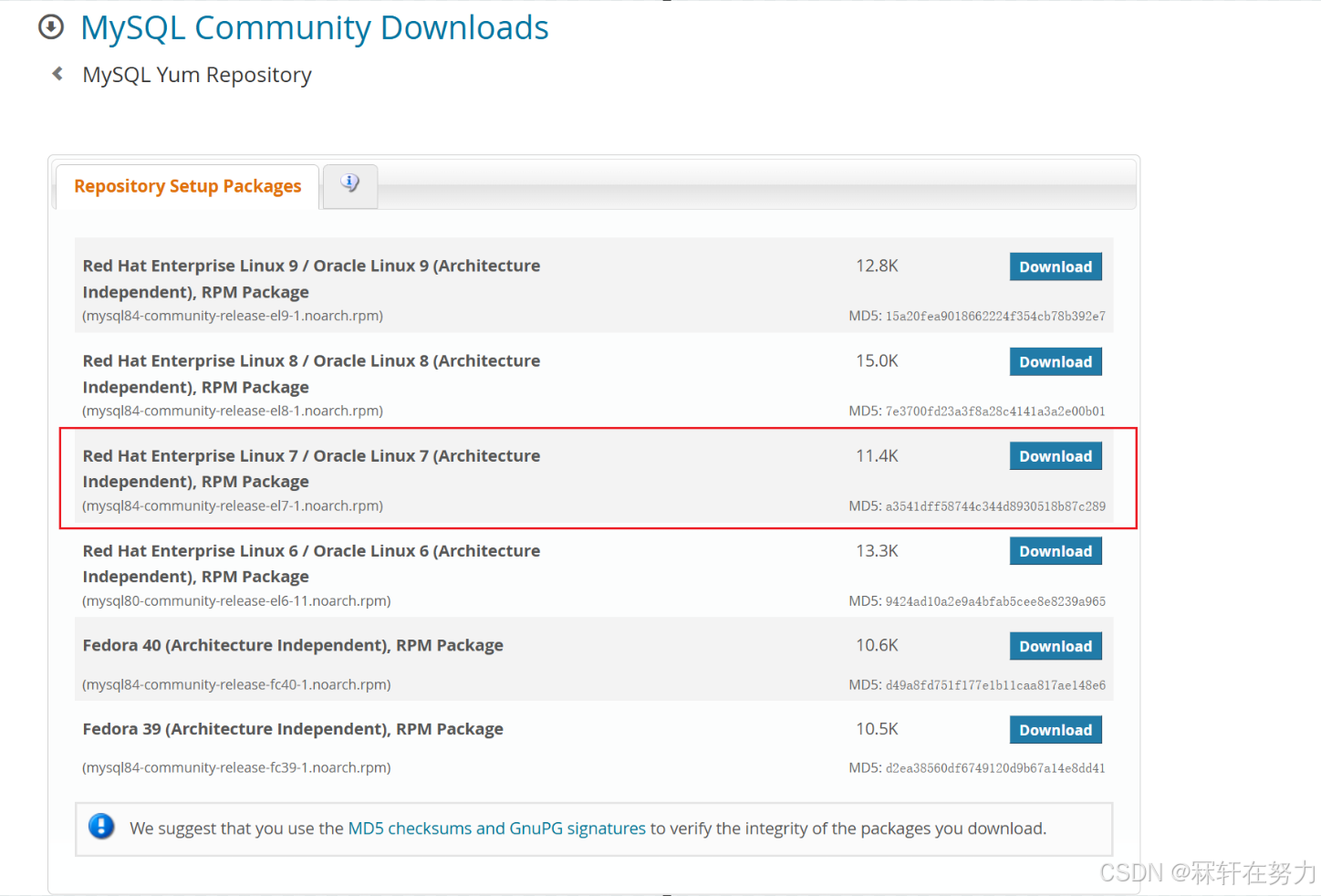Click the download circle icon beside page title
Image resolution: width=1321 pixels, height=896 pixels.
(x=51, y=27)
